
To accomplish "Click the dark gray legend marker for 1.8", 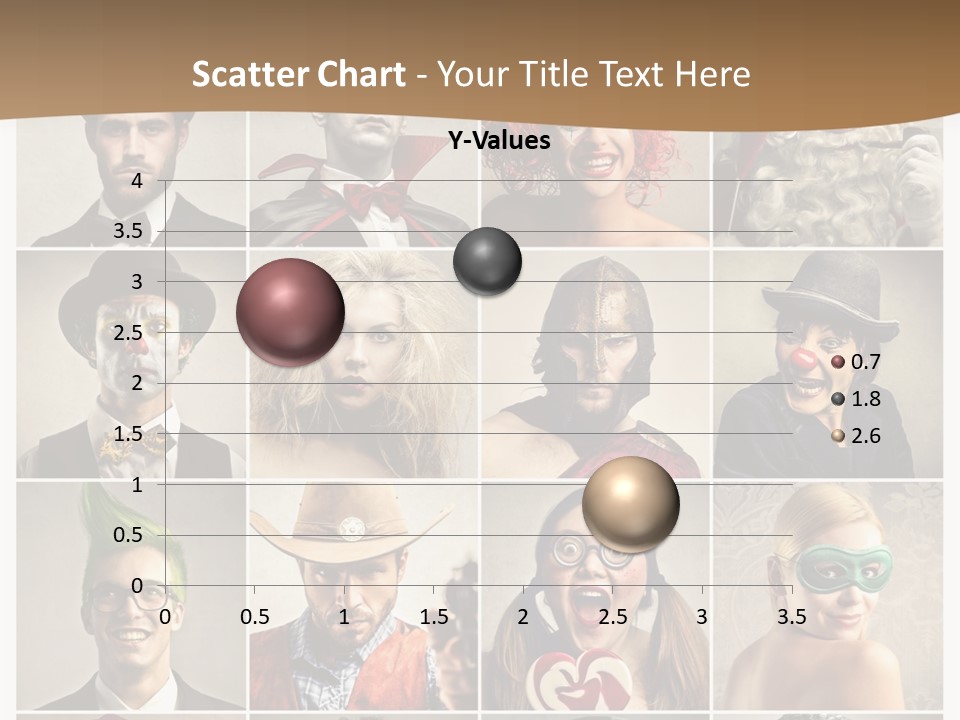I will point(838,399).
